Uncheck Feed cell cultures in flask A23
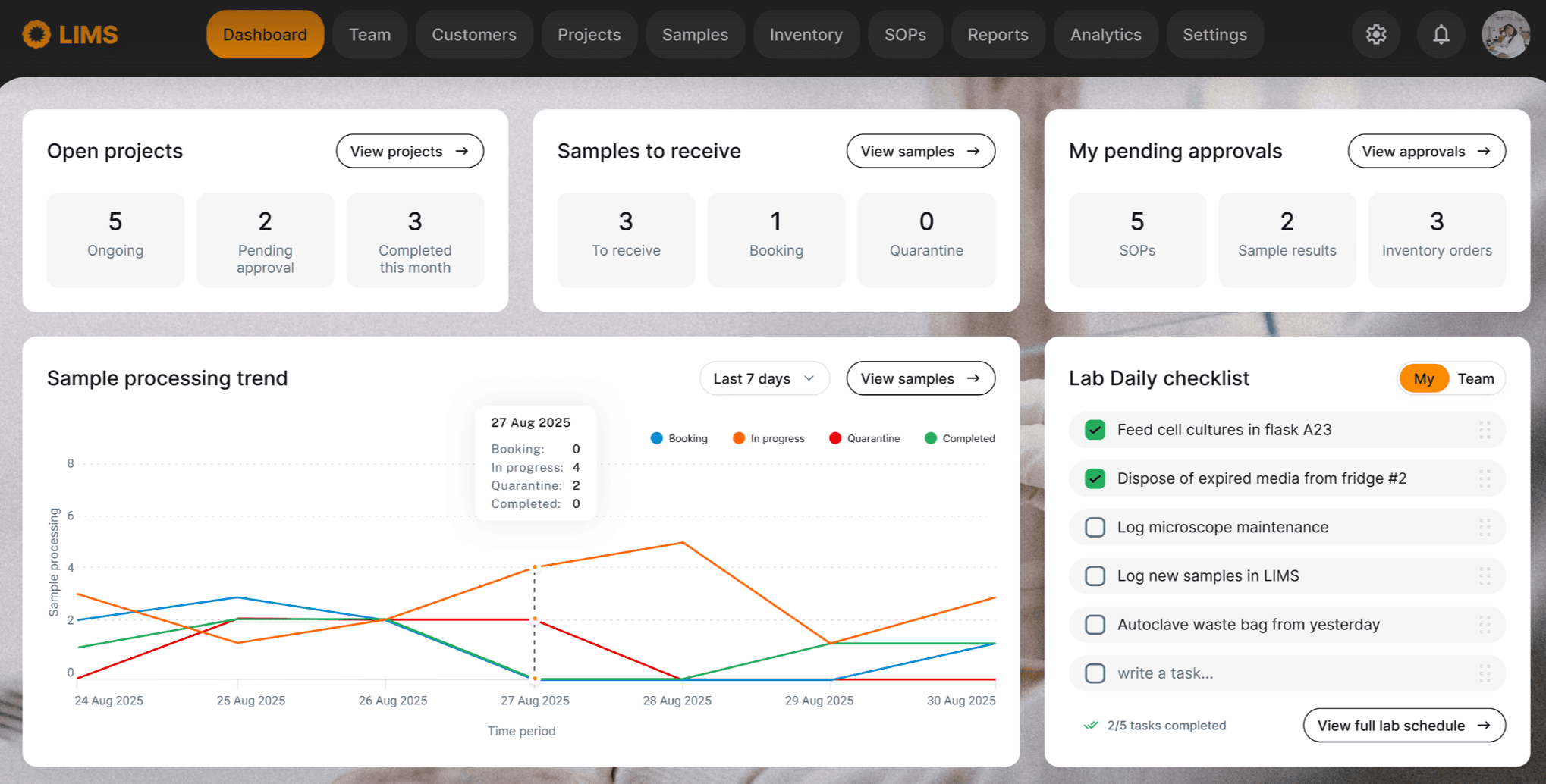The height and width of the screenshot is (784, 1546). (x=1095, y=430)
